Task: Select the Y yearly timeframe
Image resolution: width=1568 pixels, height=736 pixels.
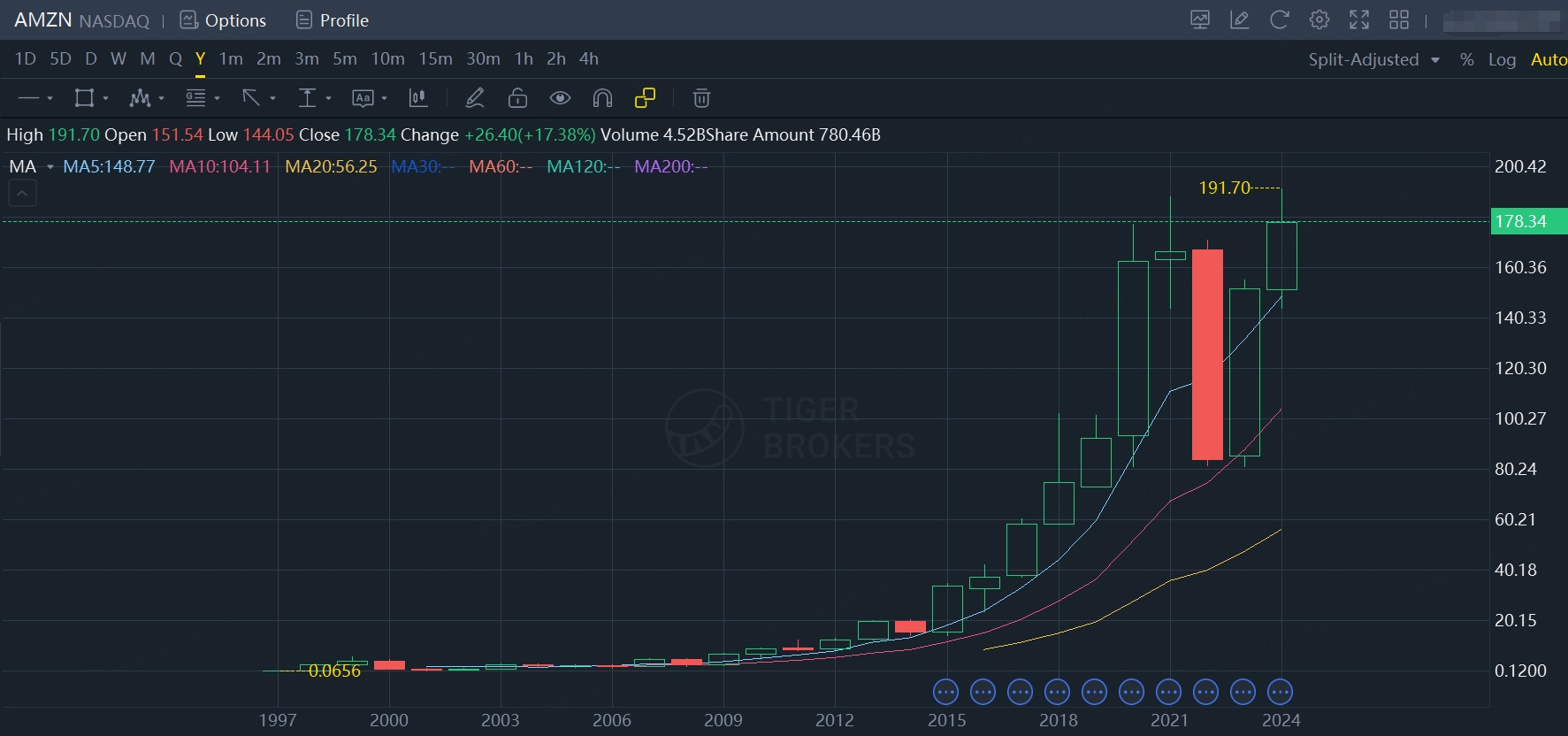Action: (x=201, y=58)
